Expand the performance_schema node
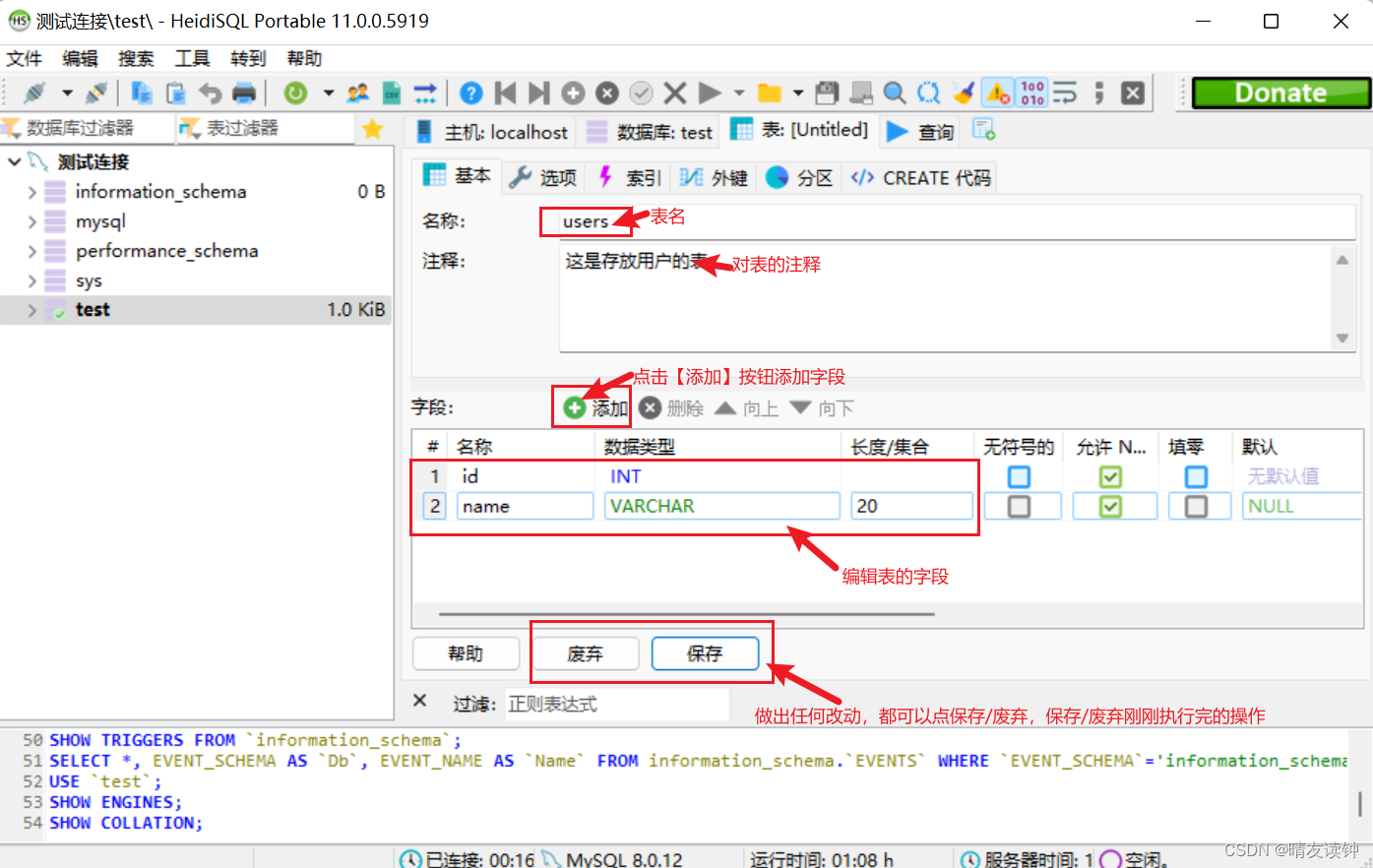Screen dimensions: 1373x868 click(31, 250)
